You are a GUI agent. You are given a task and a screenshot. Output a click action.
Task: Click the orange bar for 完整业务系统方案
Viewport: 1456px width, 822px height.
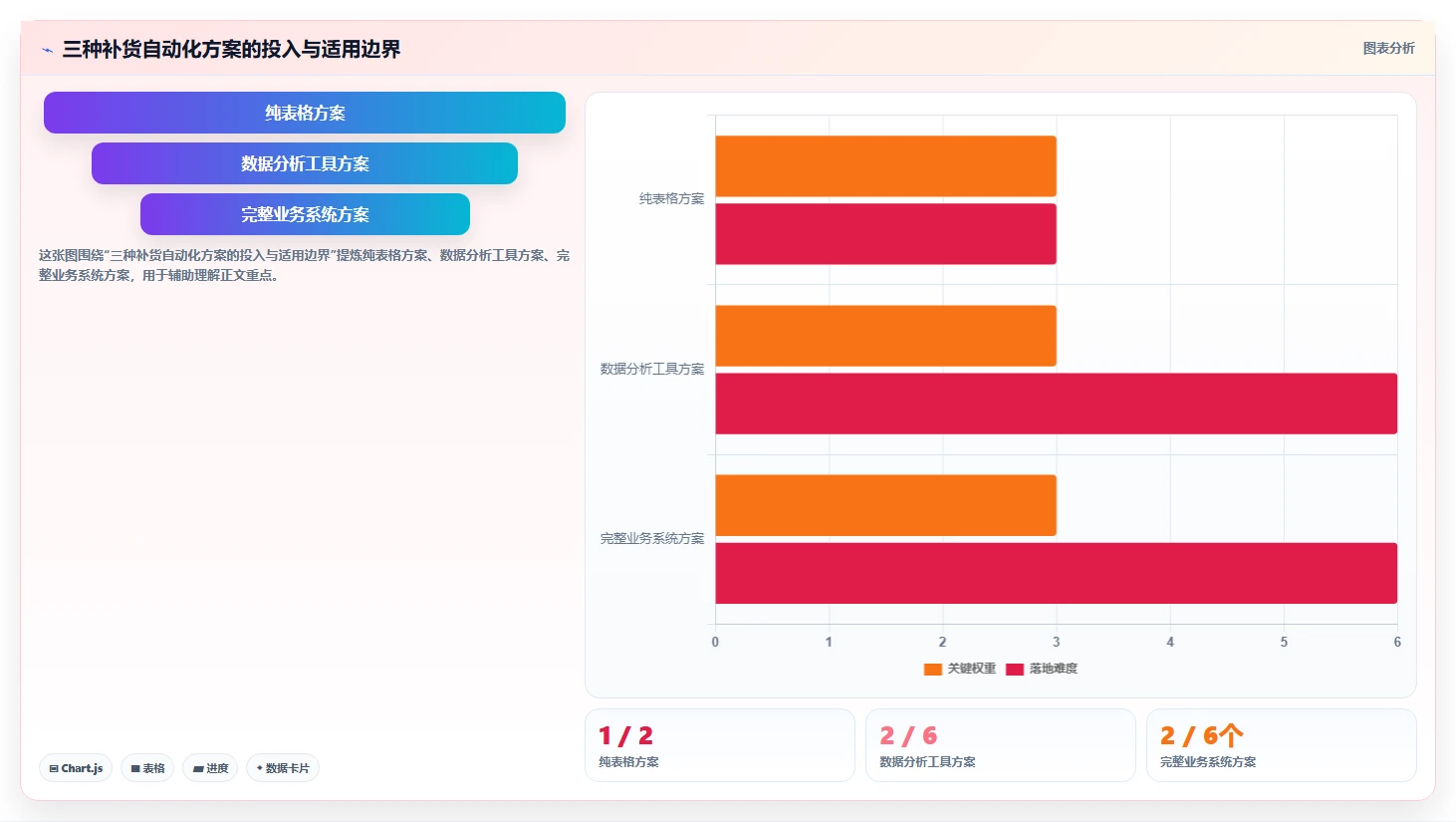[885, 505]
